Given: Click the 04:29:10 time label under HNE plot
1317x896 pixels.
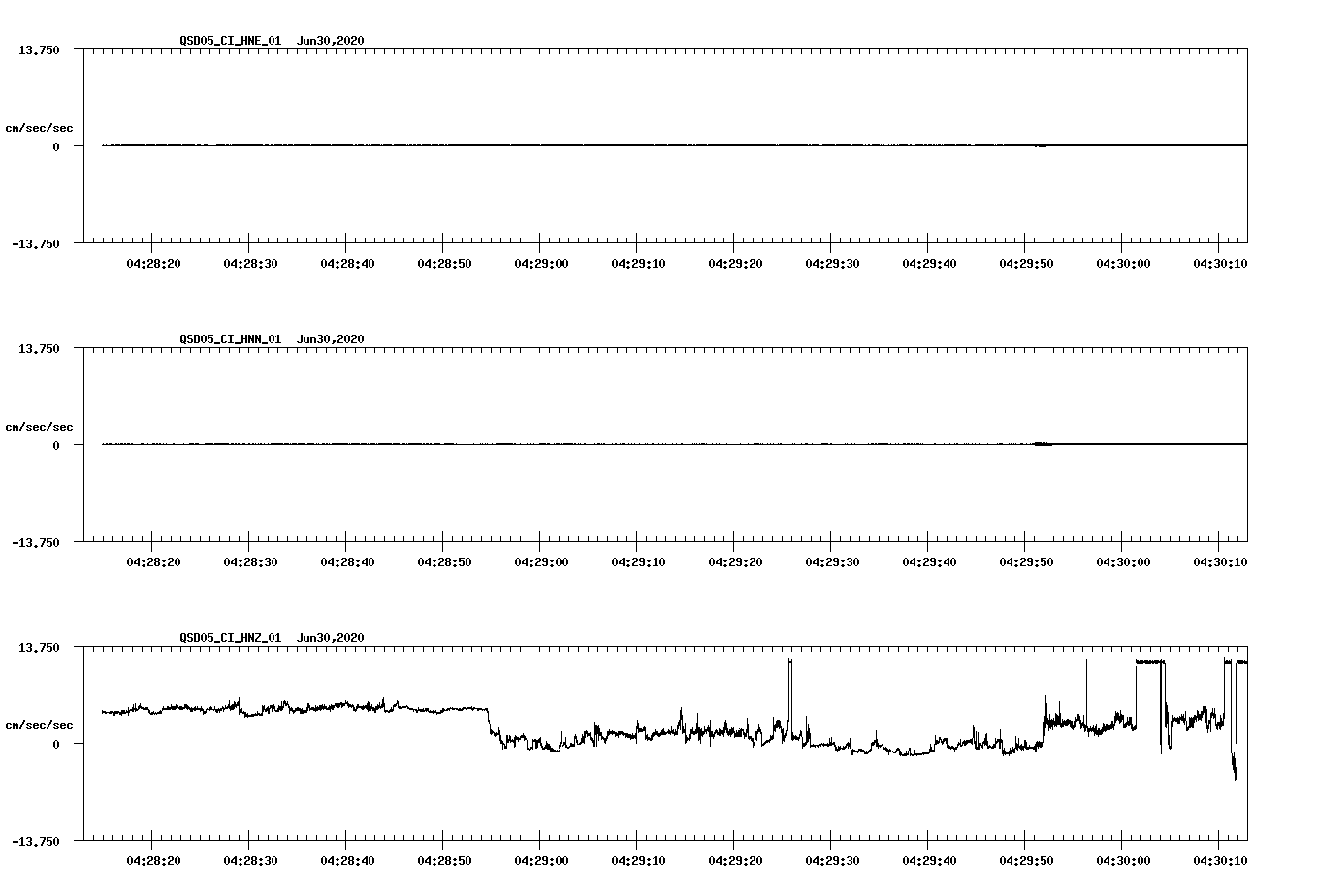Looking at the screenshot, I should tap(638, 264).
